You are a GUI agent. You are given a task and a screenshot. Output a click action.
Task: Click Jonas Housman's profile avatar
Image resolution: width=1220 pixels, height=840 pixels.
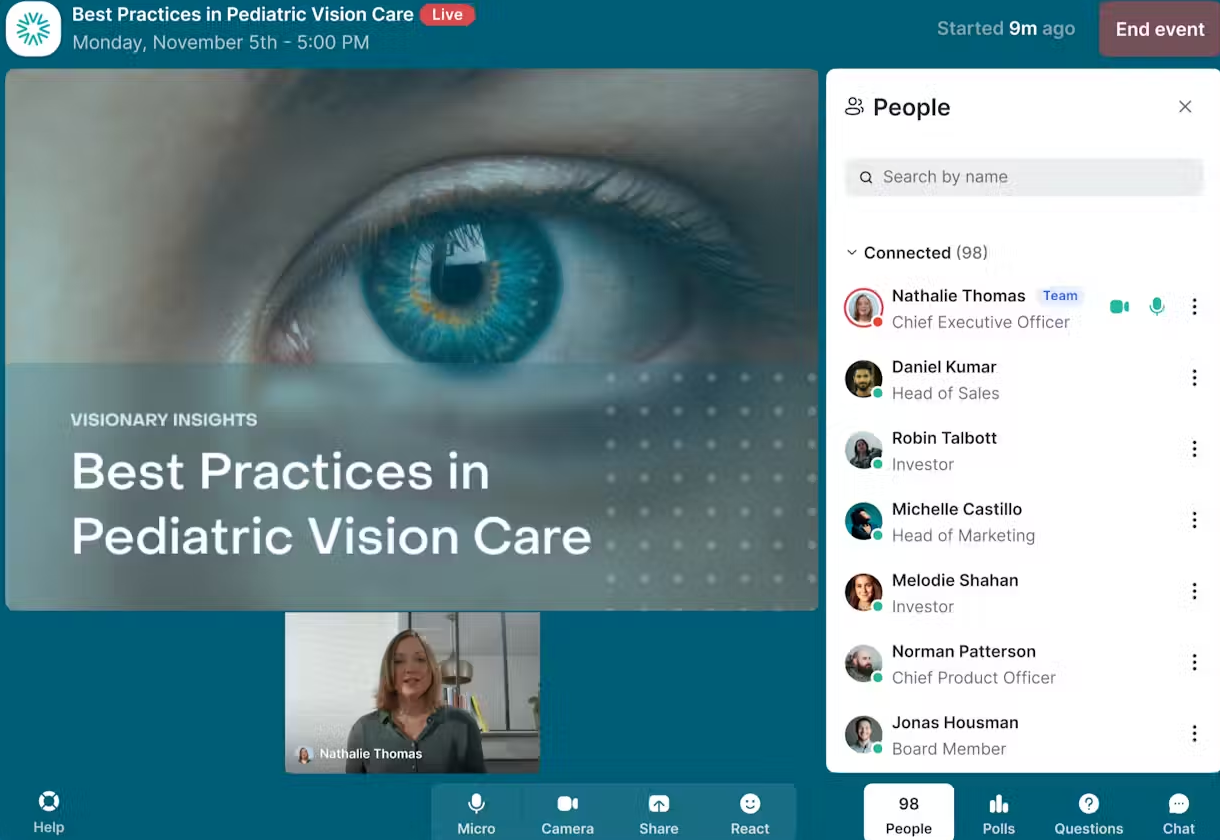click(x=863, y=735)
